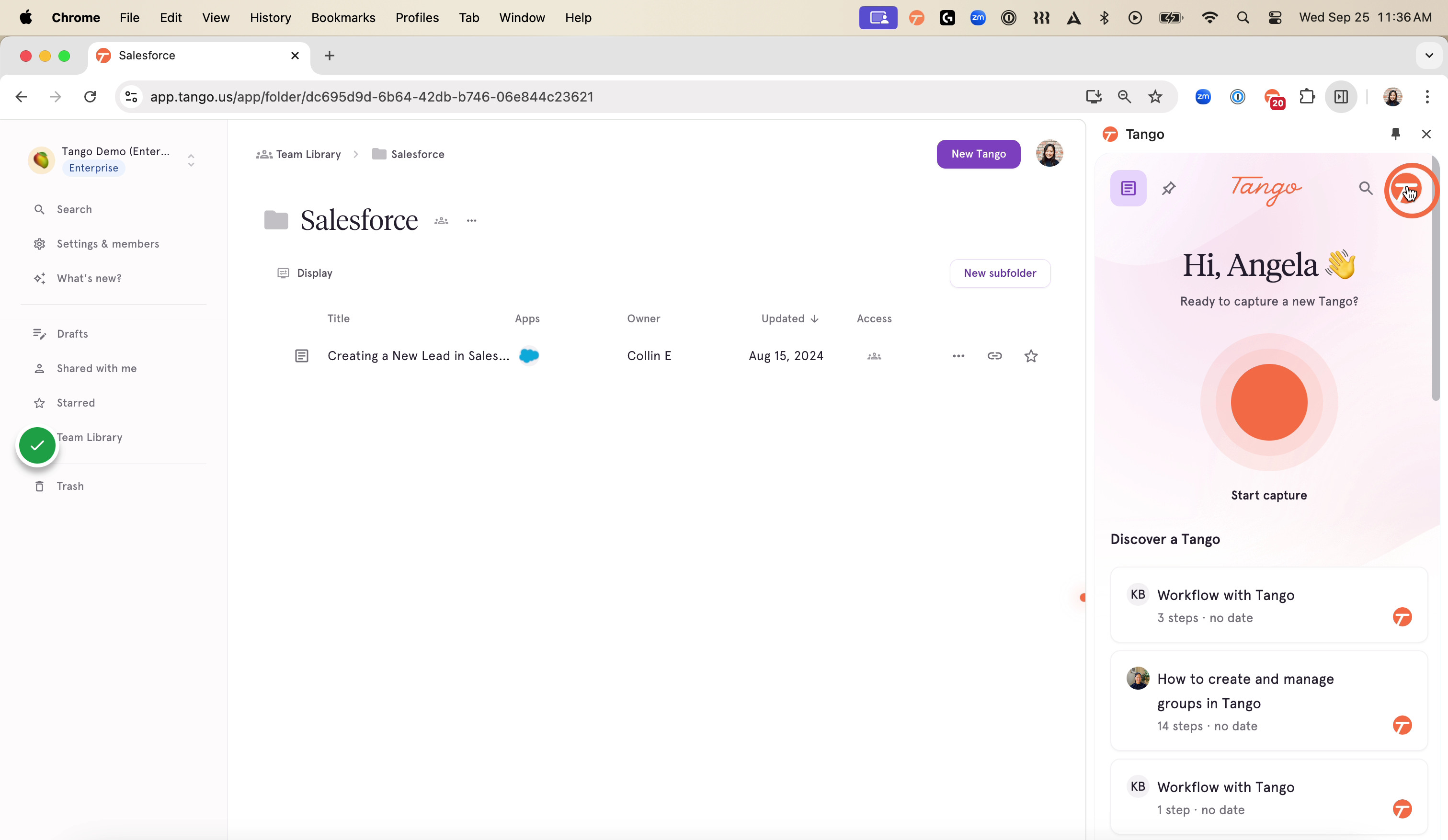Open the File menu
Image resolution: width=1448 pixels, height=840 pixels.
[129, 18]
